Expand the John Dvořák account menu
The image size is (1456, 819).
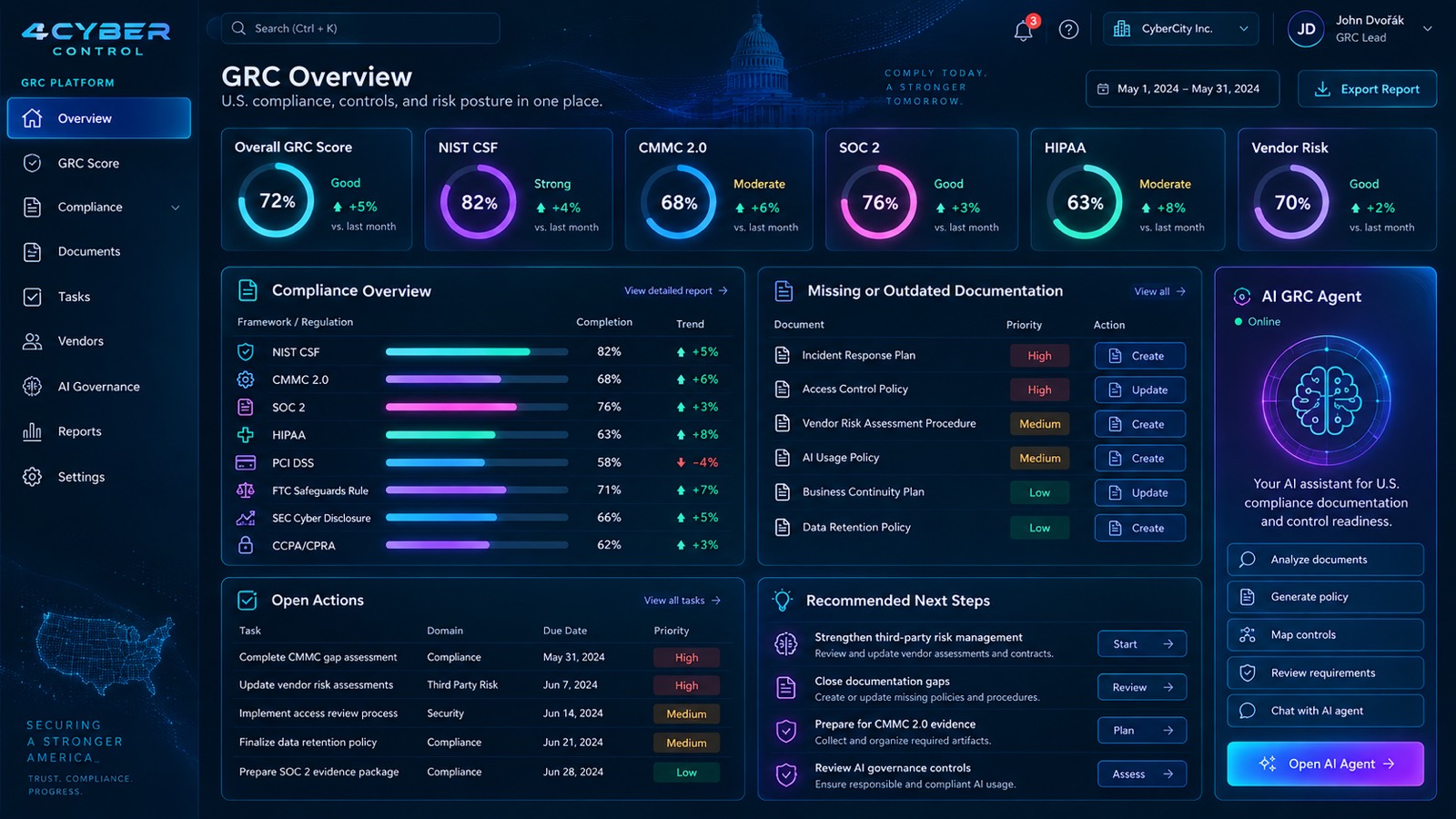pos(1428,29)
